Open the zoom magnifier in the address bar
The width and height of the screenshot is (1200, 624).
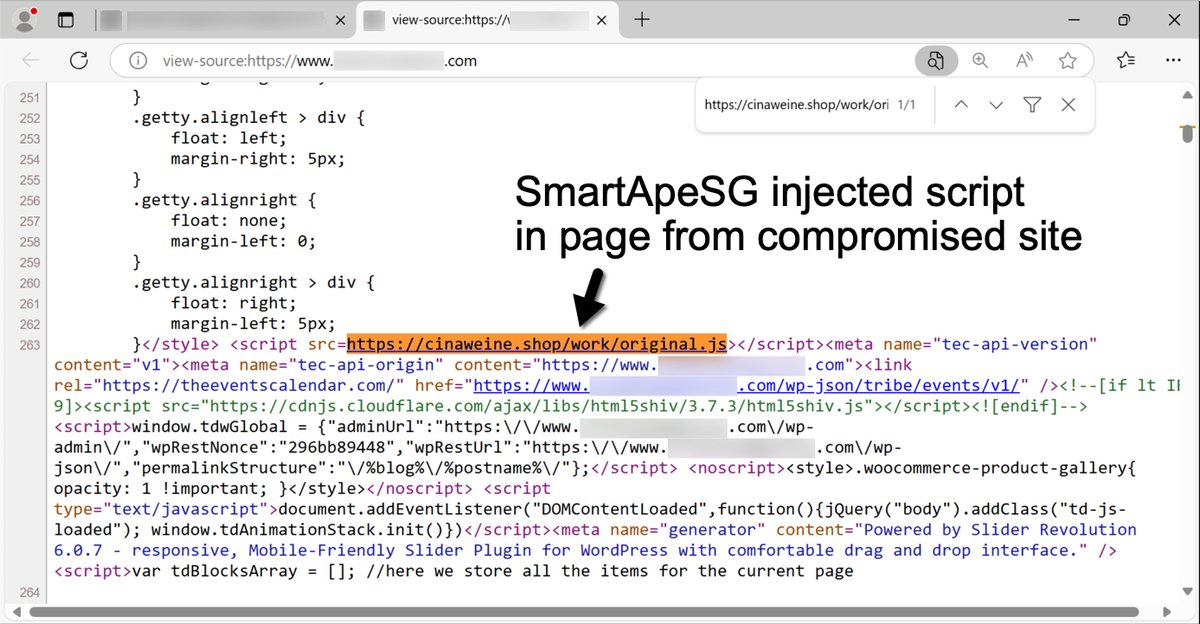pos(980,60)
